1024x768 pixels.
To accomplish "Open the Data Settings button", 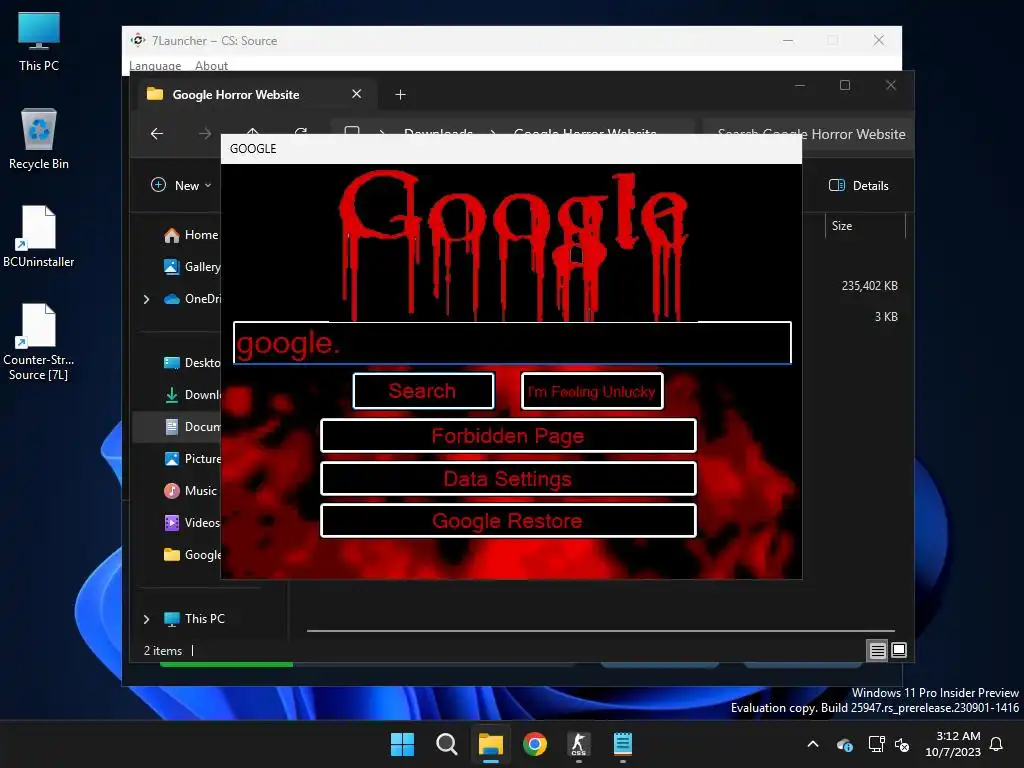I will 508,479.
